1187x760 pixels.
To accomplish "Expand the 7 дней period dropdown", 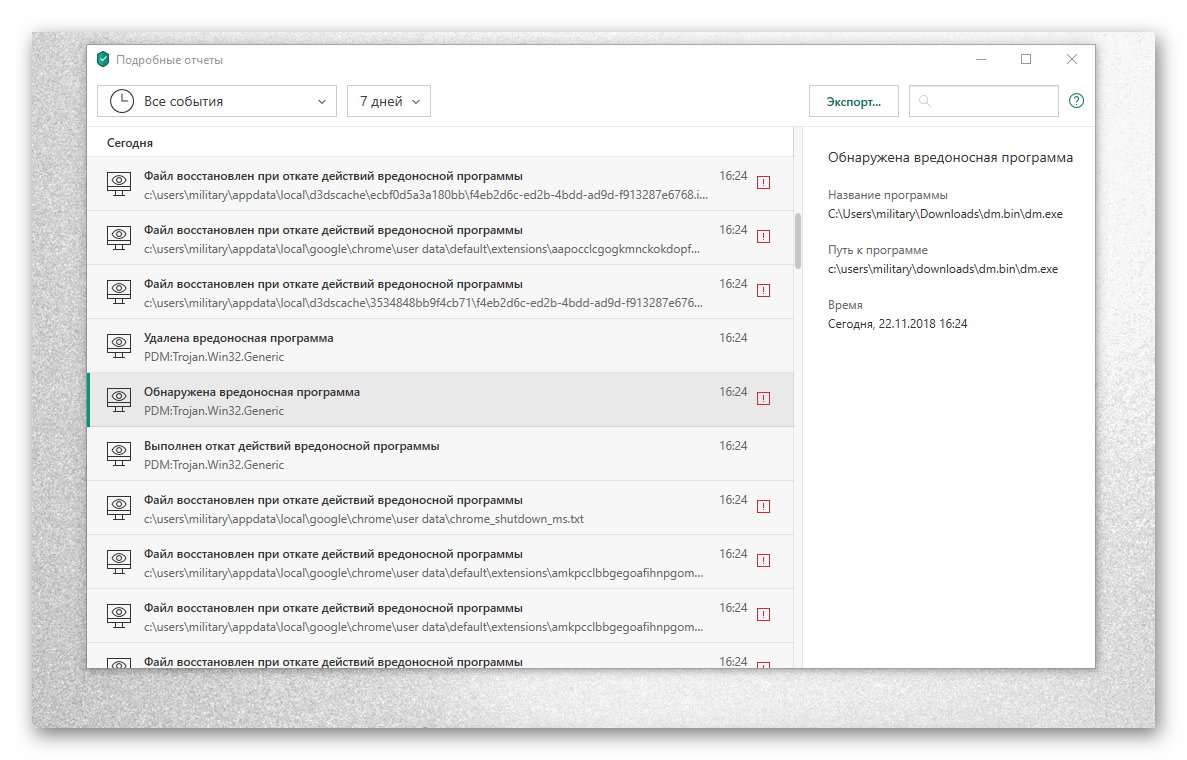I will pyautogui.click(x=388, y=101).
